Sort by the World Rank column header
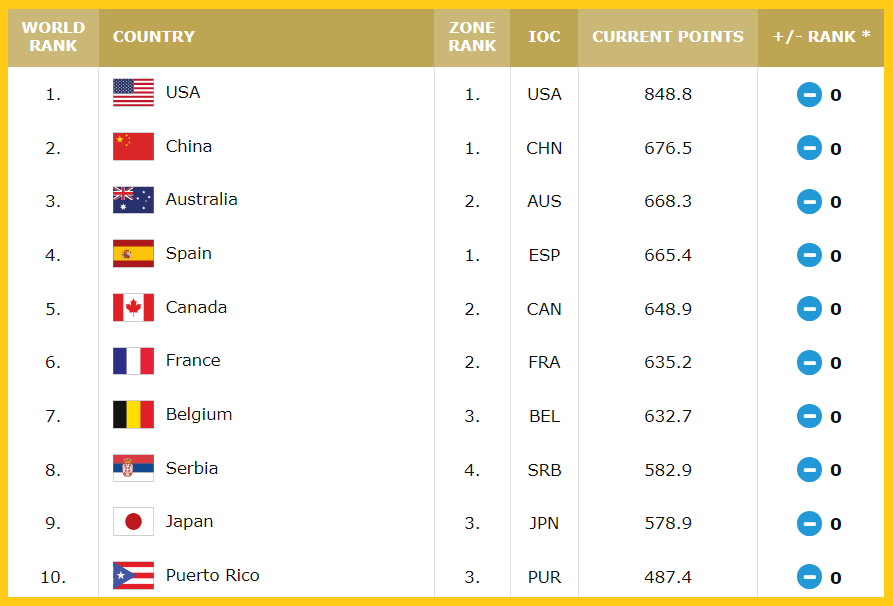The image size is (893, 606). pyautogui.click(x=53, y=37)
